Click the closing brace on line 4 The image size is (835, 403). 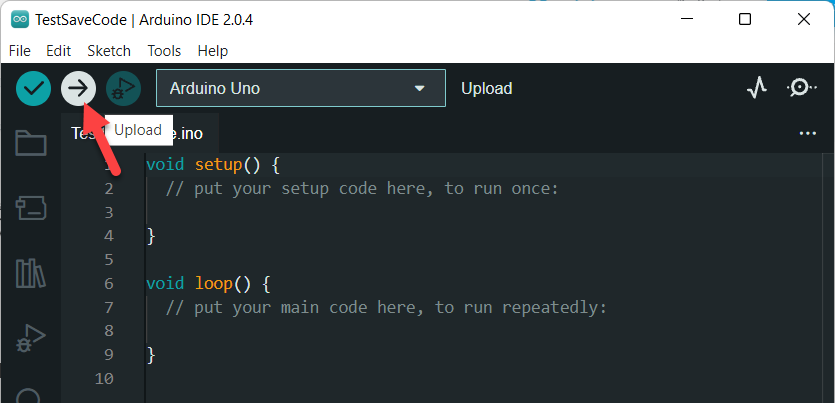click(151, 236)
